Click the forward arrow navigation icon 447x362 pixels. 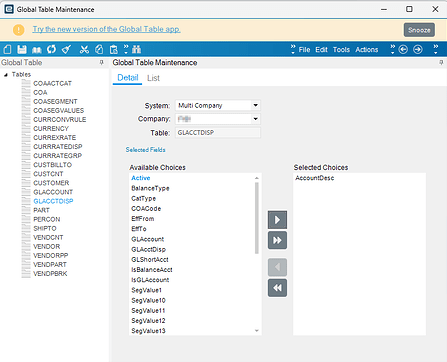418,50
